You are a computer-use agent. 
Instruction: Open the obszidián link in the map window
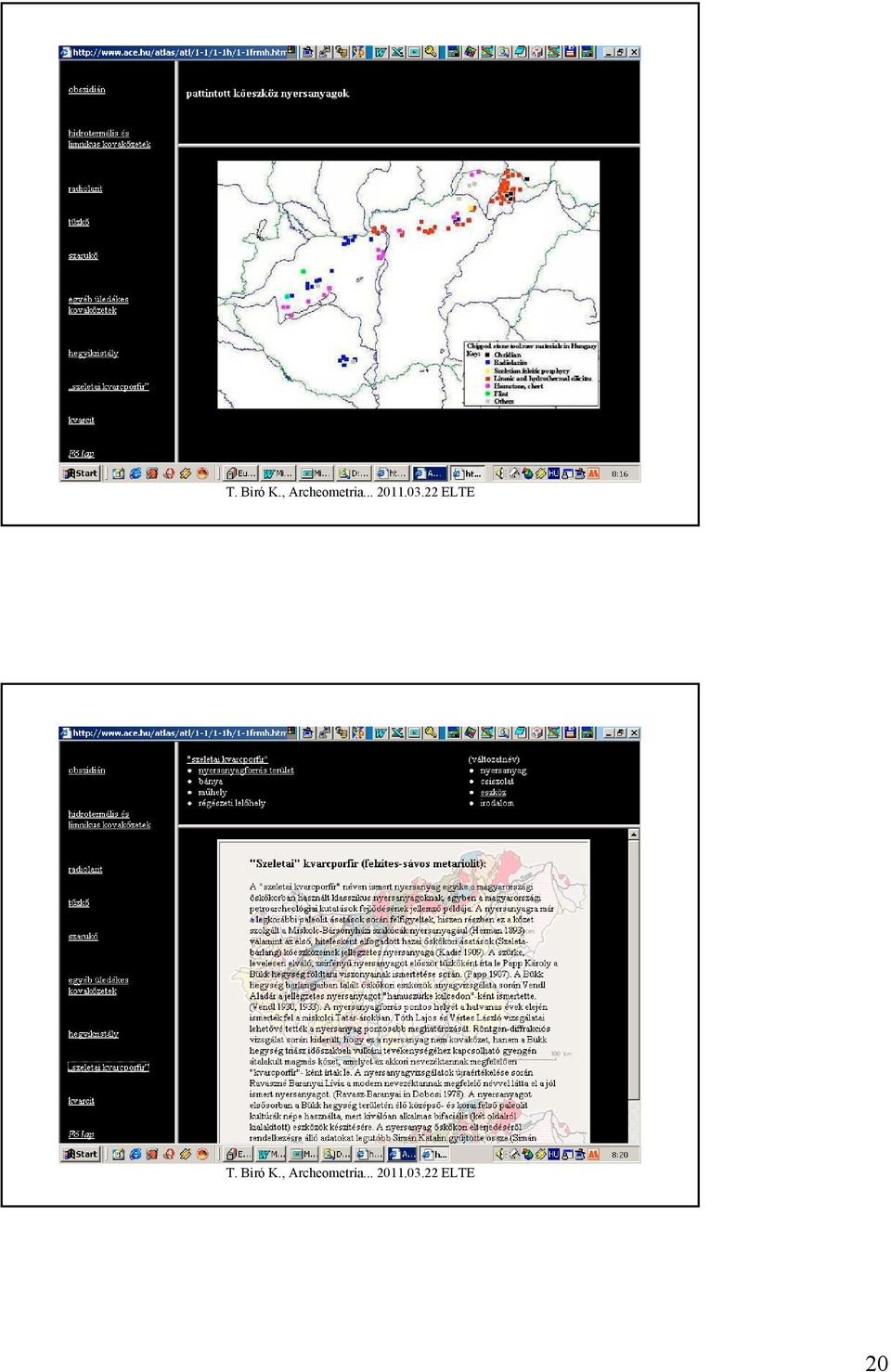(86, 90)
